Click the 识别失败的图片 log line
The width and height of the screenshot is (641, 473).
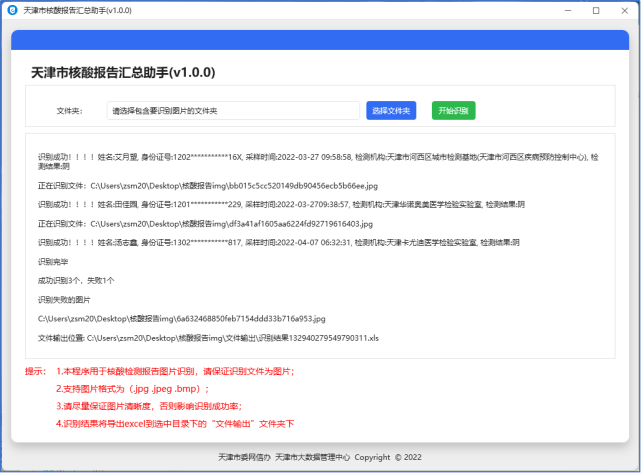(x=64, y=299)
